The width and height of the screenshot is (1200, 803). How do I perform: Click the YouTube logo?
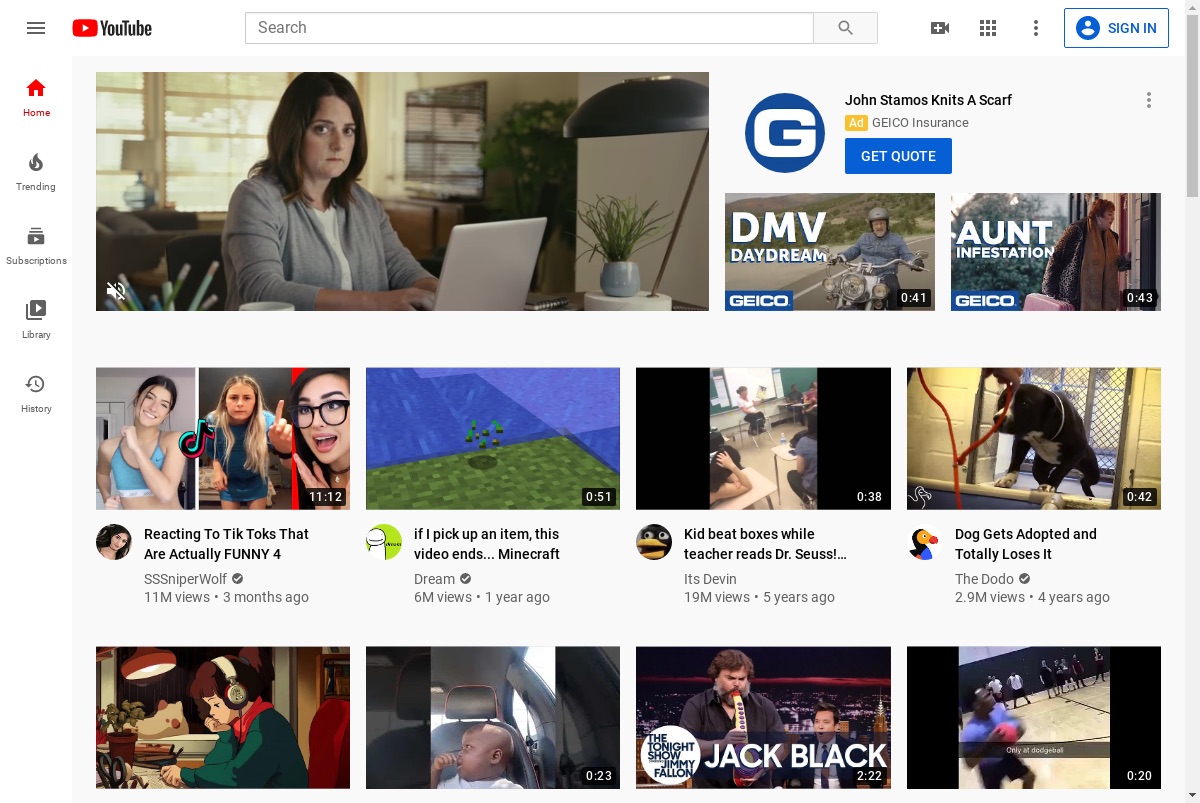(x=112, y=28)
